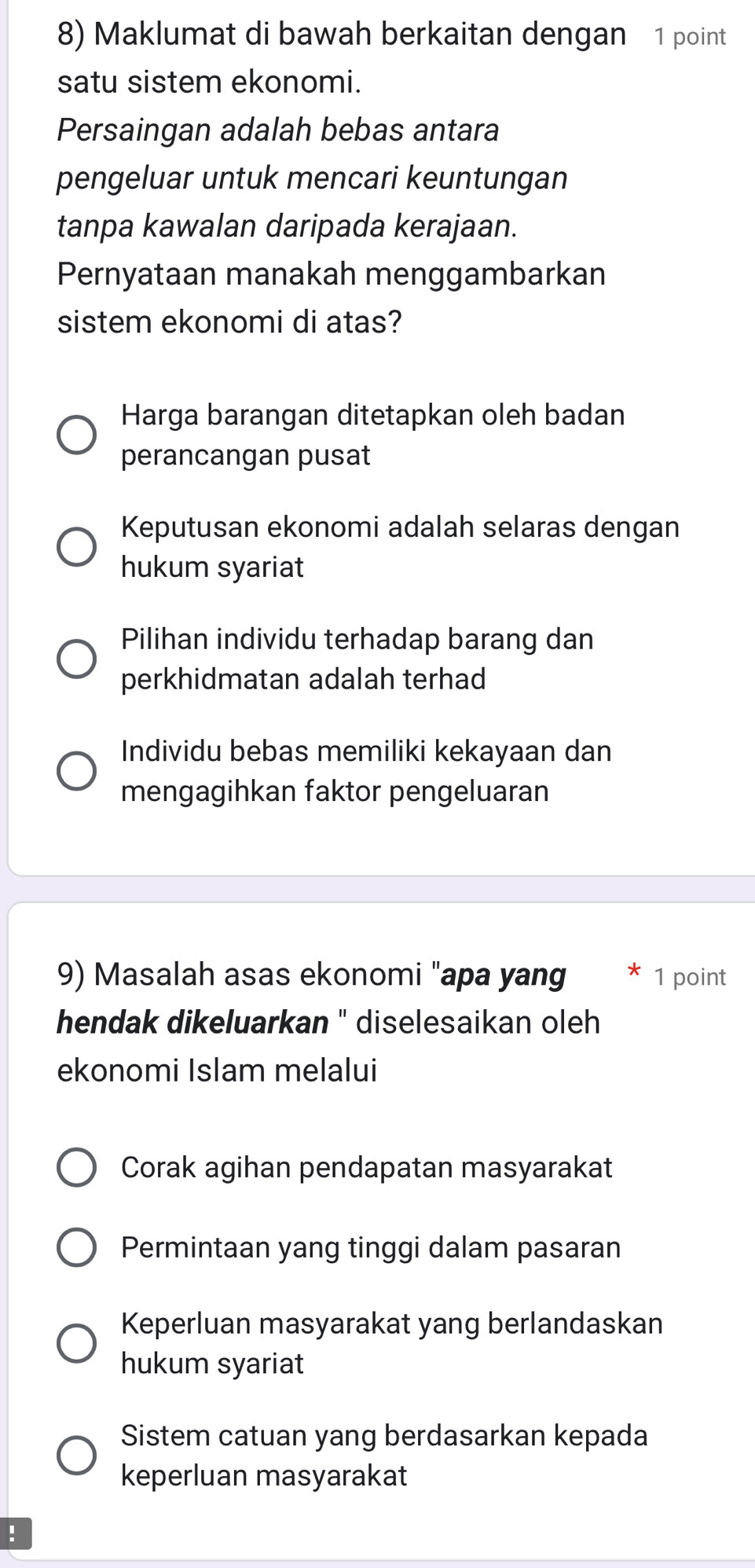Select 'Permintaan yang tinggi dalam pasaran'
This screenshot has height=1568, width=755.
click(75, 1248)
